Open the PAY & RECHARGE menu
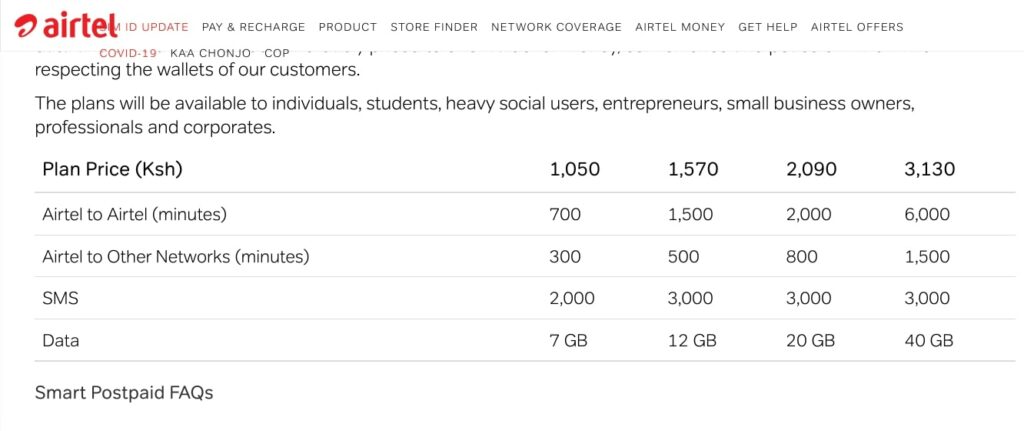Viewport: 1024px width, 431px height. (253, 27)
